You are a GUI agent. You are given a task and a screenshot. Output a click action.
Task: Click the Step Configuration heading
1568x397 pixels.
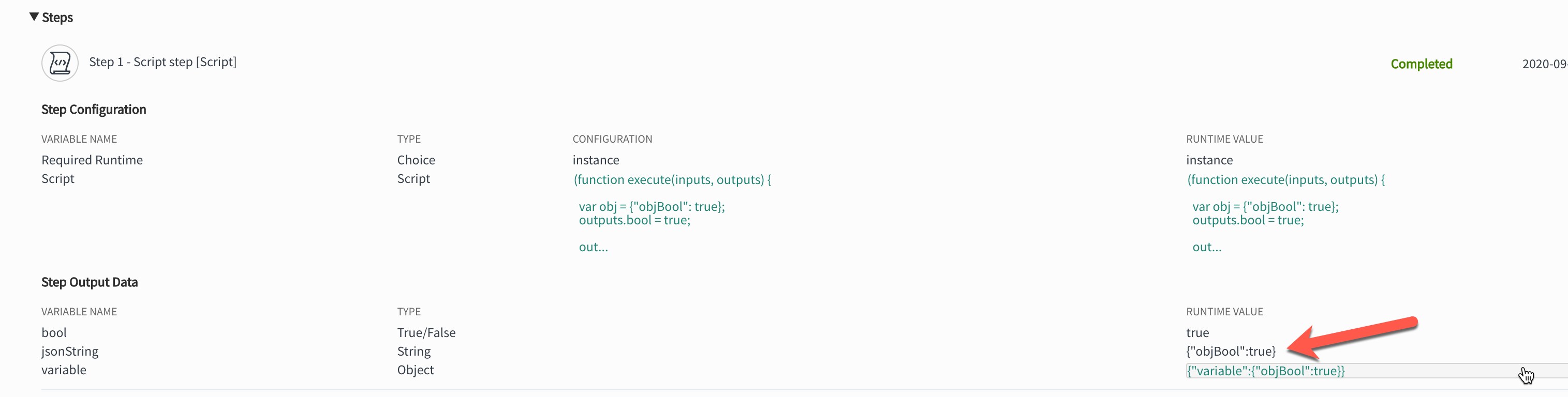pos(94,110)
